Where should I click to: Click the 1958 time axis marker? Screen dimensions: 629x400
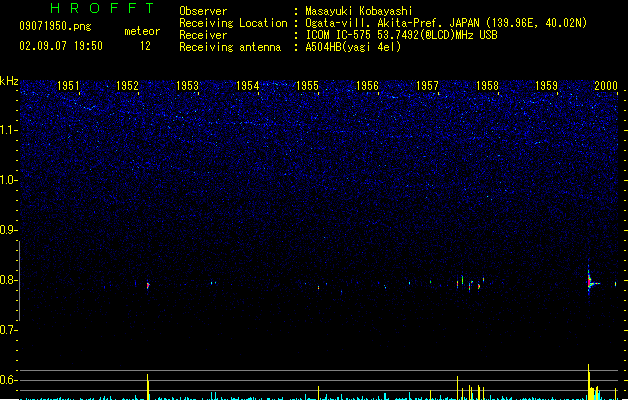487,86
